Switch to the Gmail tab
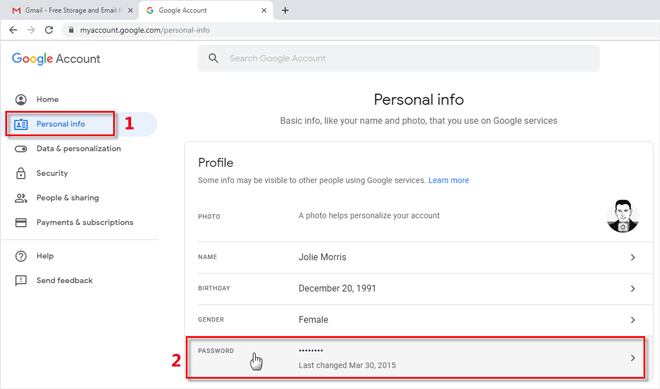This screenshot has width=660, height=389. point(69,10)
